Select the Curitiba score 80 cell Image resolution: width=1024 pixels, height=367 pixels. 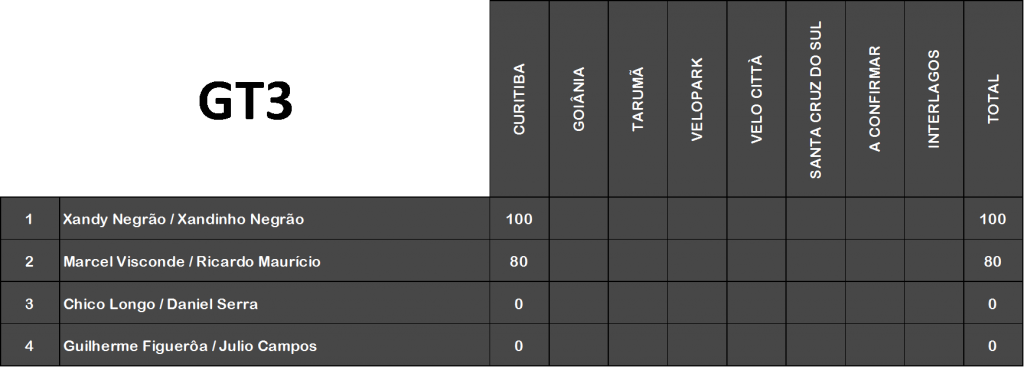pos(519,261)
